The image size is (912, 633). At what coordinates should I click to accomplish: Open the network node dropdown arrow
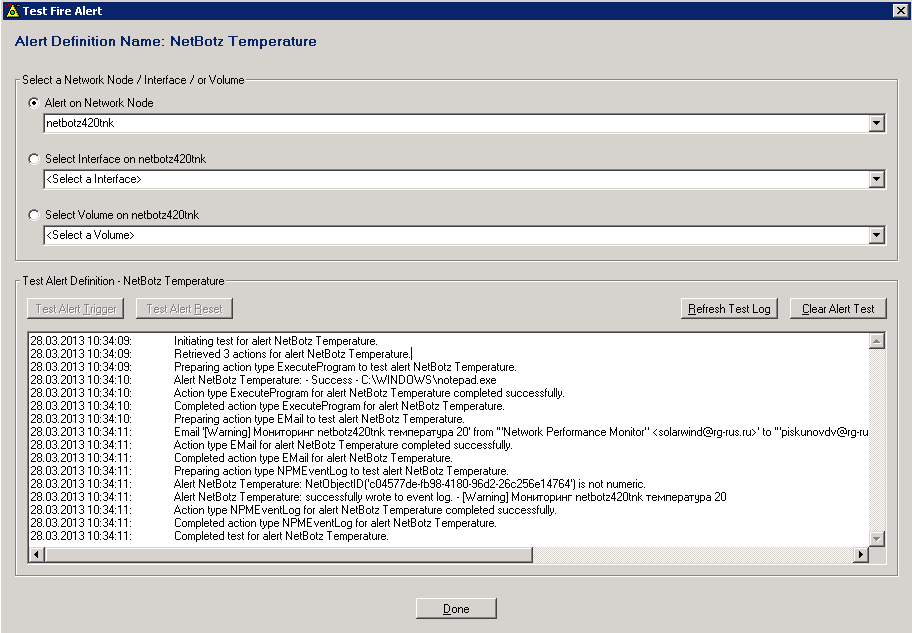(877, 123)
